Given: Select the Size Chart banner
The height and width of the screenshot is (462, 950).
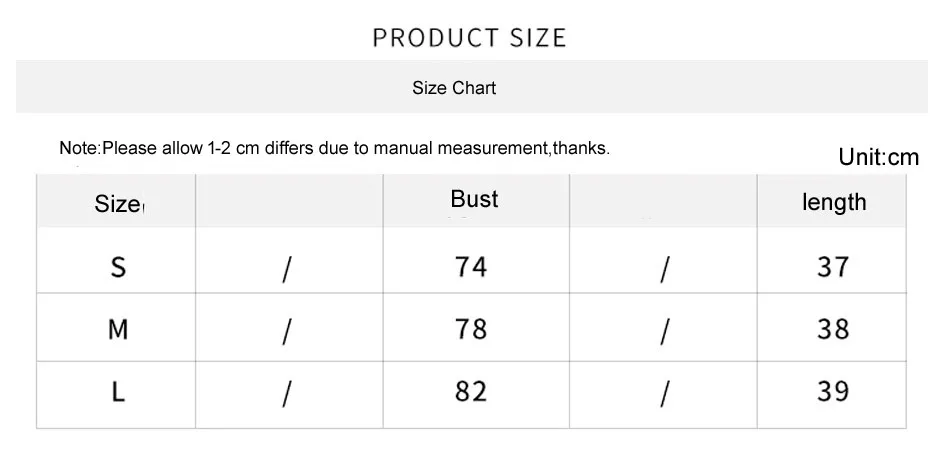Looking at the screenshot, I should tap(471, 87).
